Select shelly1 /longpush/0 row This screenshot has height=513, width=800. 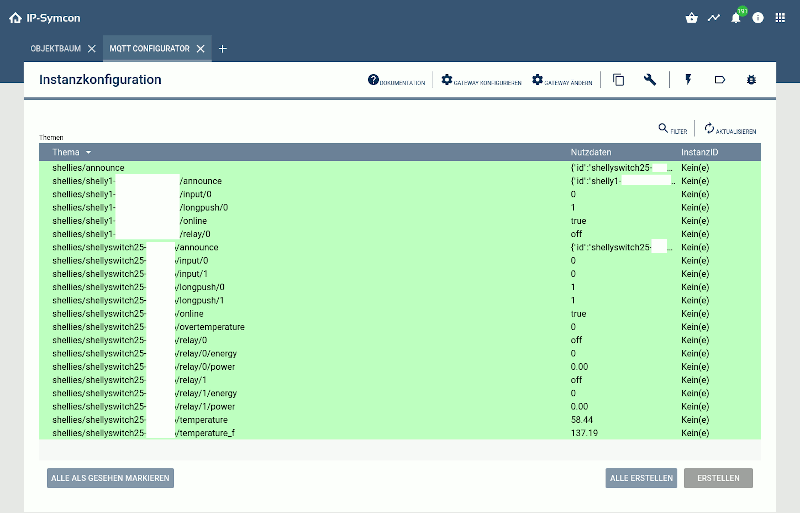[399, 207]
